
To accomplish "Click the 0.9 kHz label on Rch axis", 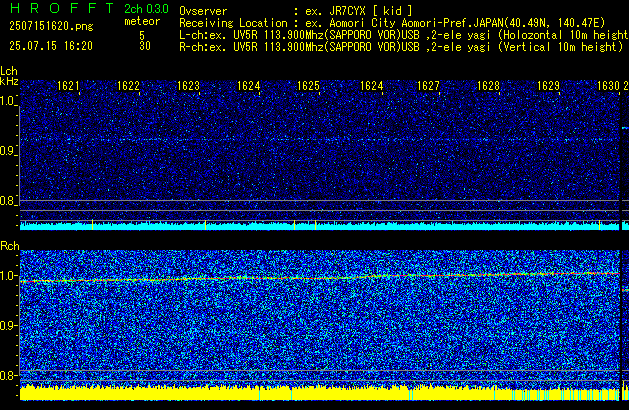I will click(8, 325).
